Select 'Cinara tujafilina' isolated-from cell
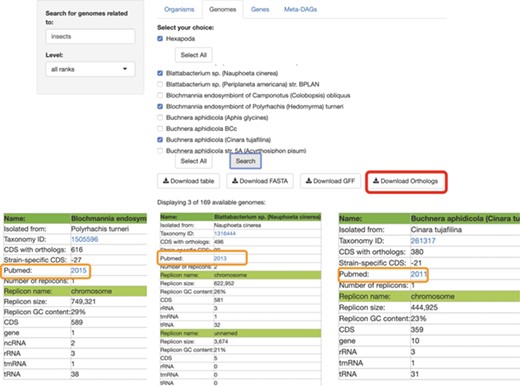The image size is (520, 386). [436, 230]
